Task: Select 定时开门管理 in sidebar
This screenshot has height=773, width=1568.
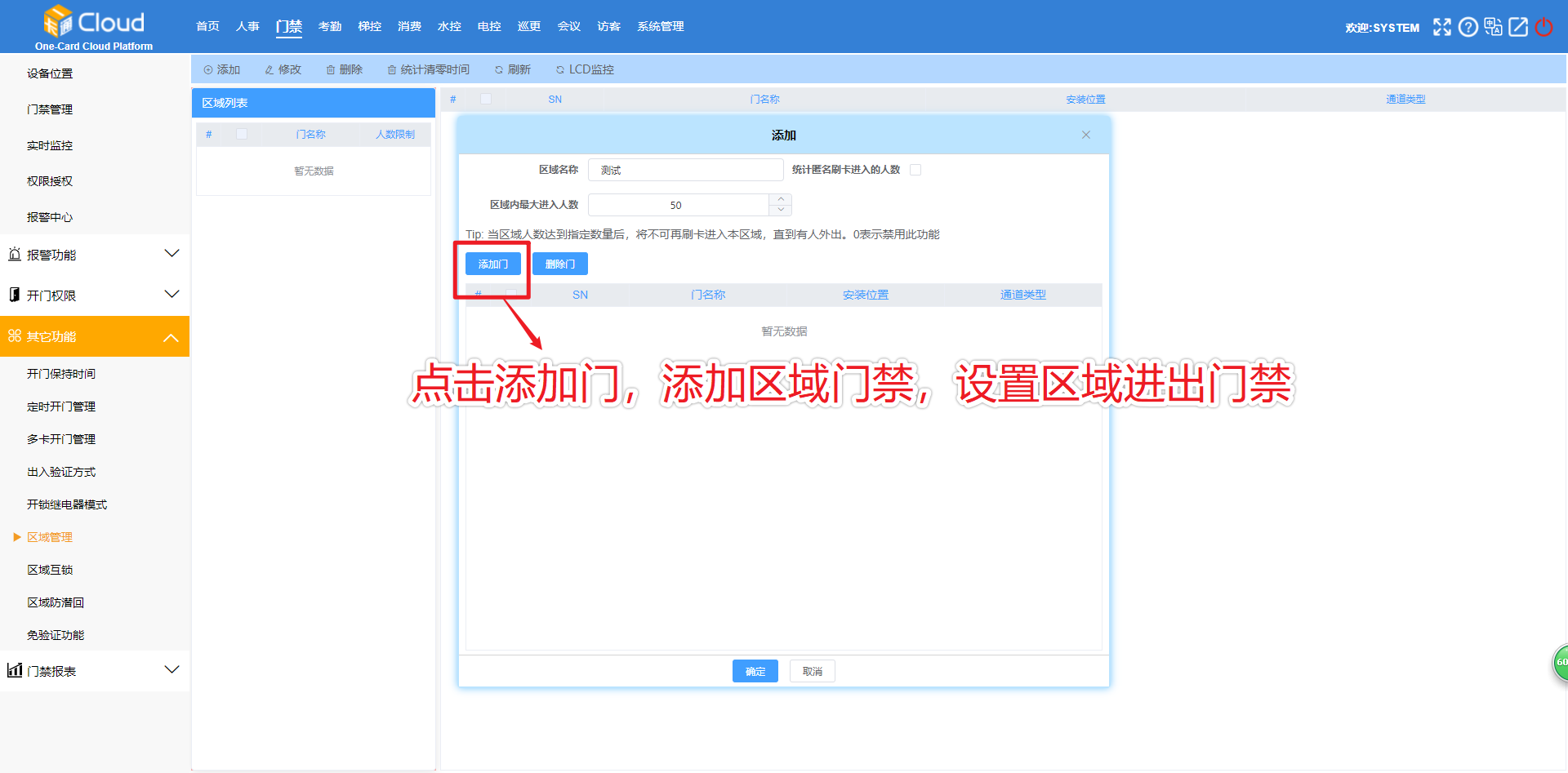Action: (x=61, y=406)
